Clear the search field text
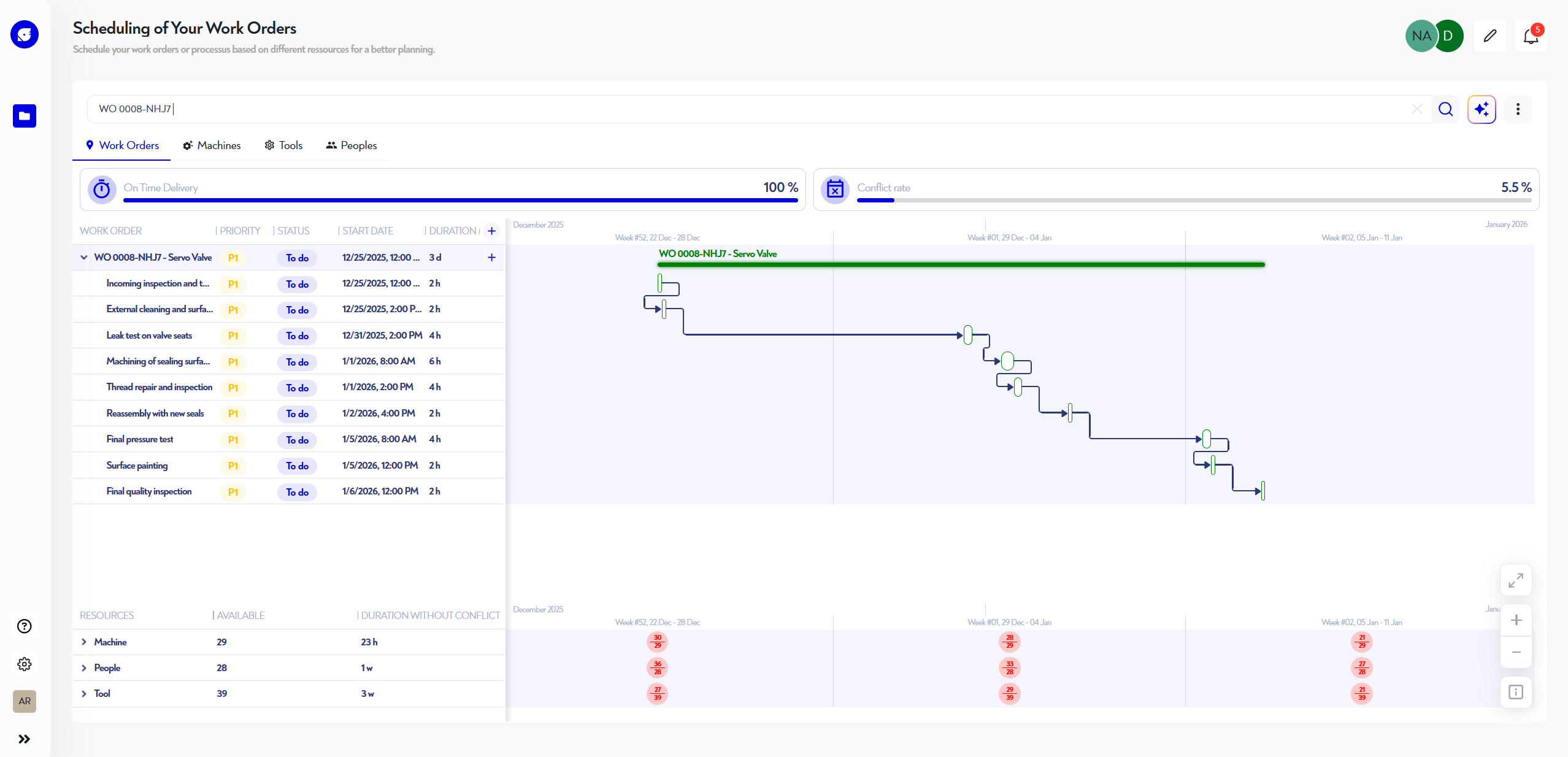This screenshot has height=757, width=1568. (x=1417, y=109)
